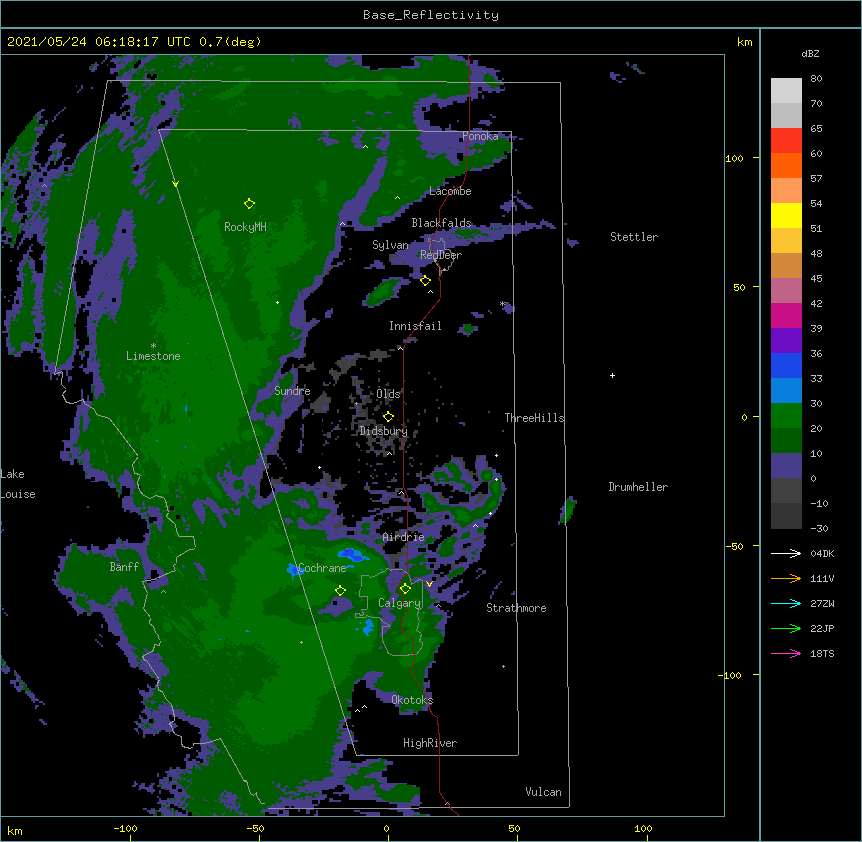This screenshot has height=842, width=862.
Task: Click the RockyMH label on map
Action: 245,227
